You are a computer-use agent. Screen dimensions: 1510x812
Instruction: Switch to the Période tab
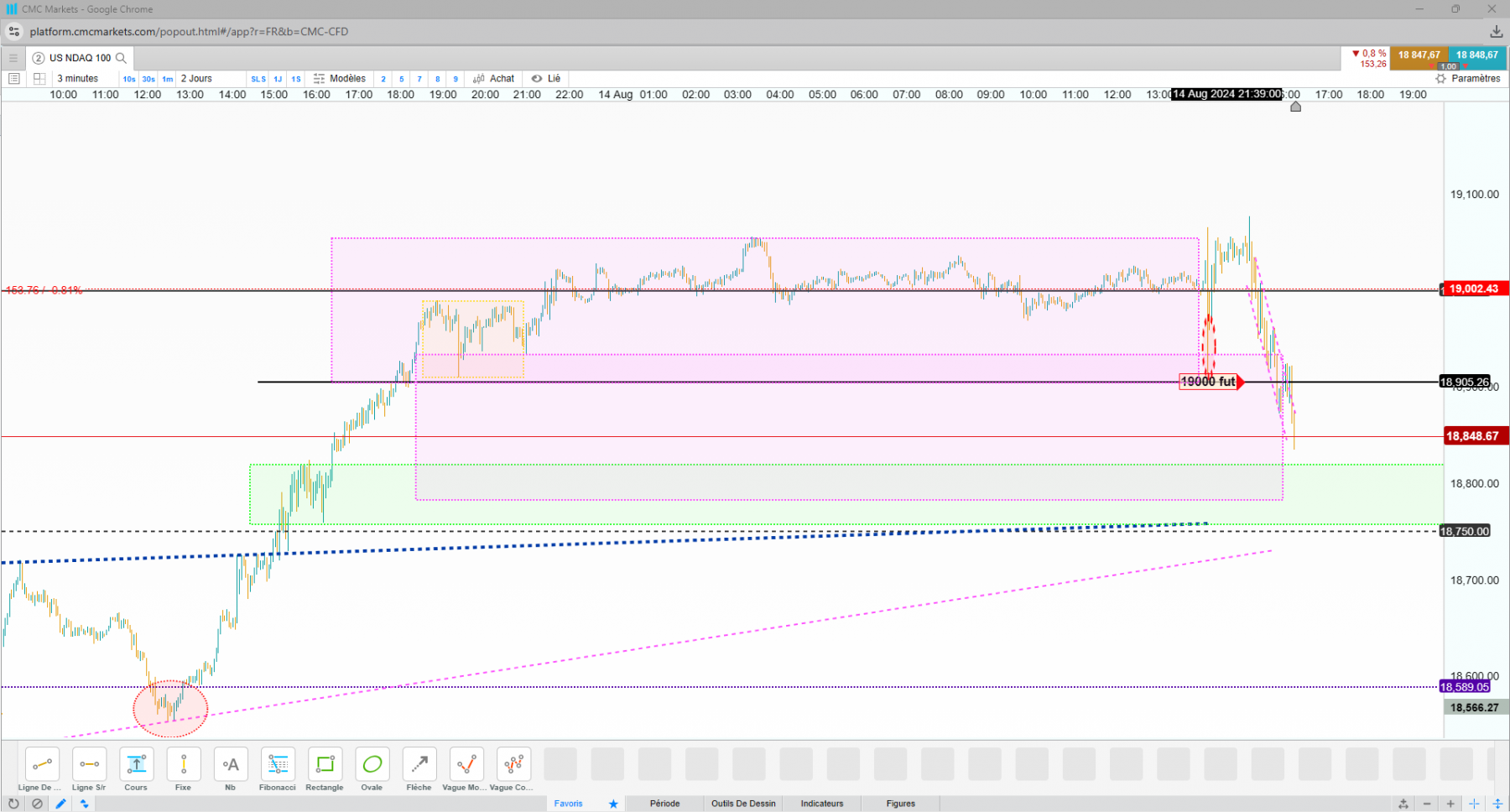click(x=664, y=804)
